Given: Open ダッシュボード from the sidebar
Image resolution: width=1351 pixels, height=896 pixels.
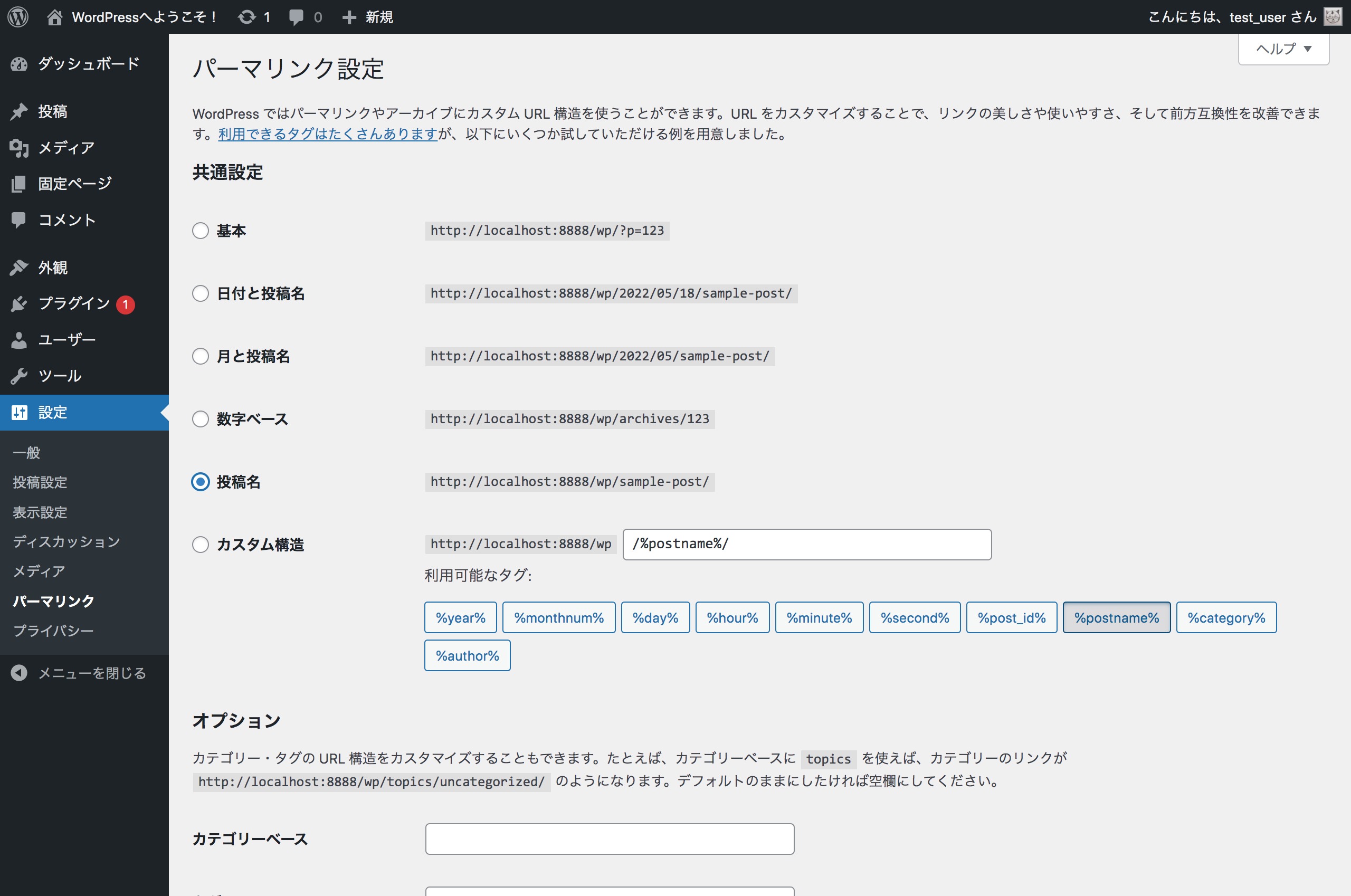Looking at the screenshot, I should coord(88,63).
